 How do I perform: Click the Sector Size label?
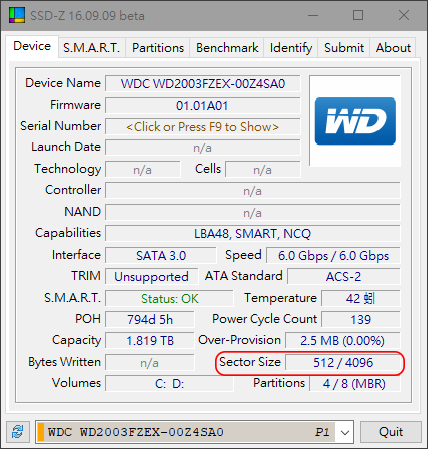(250, 362)
